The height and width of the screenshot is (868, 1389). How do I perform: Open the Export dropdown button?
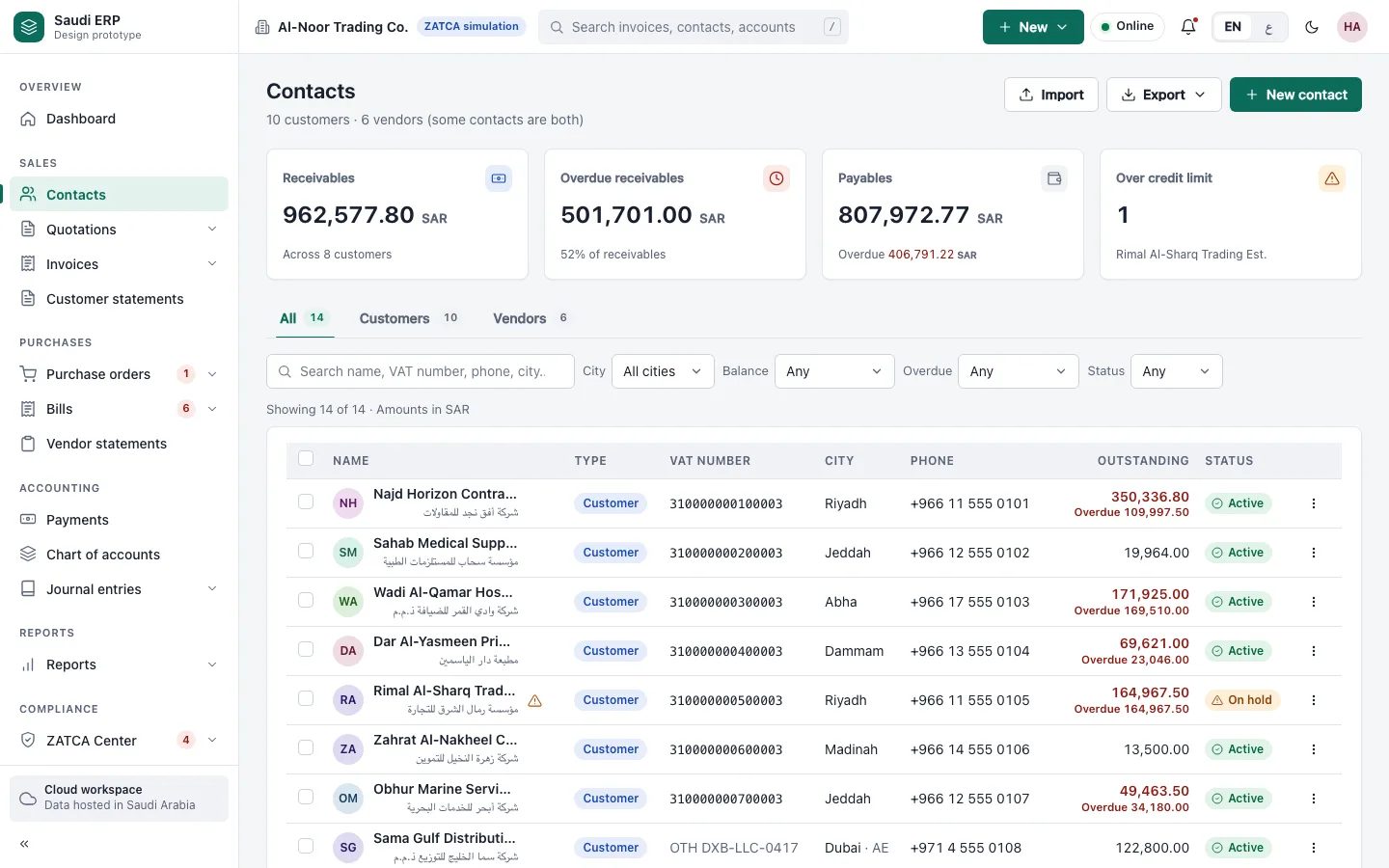tap(1164, 95)
